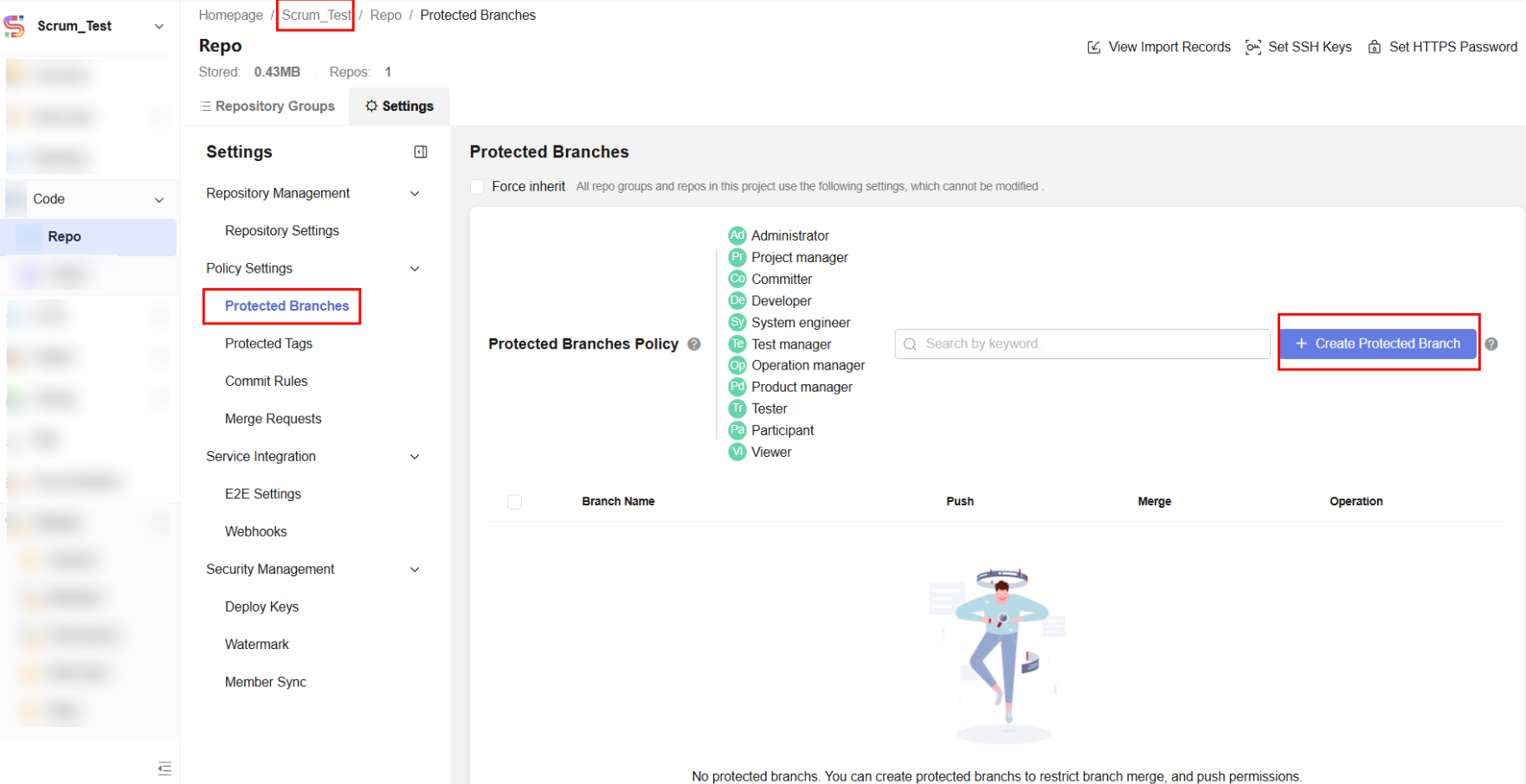Expand the Scrum_Test project dropdown
This screenshot has height=784, width=1526.
point(159,27)
